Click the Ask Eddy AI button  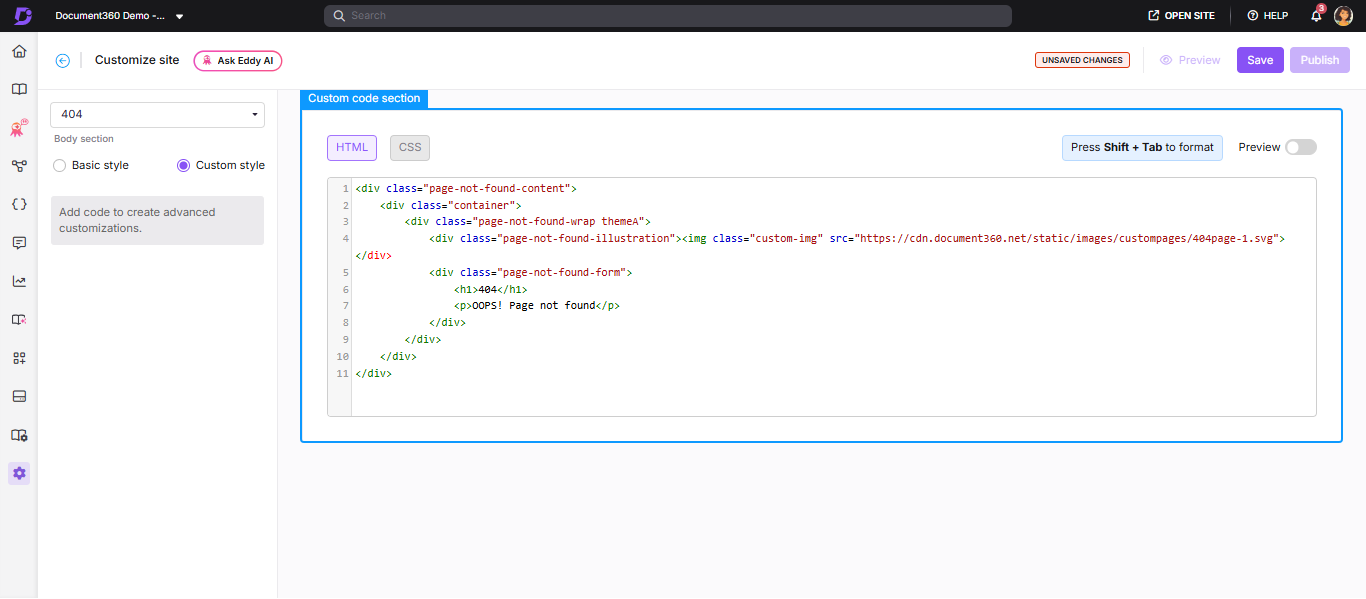[x=238, y=61]
